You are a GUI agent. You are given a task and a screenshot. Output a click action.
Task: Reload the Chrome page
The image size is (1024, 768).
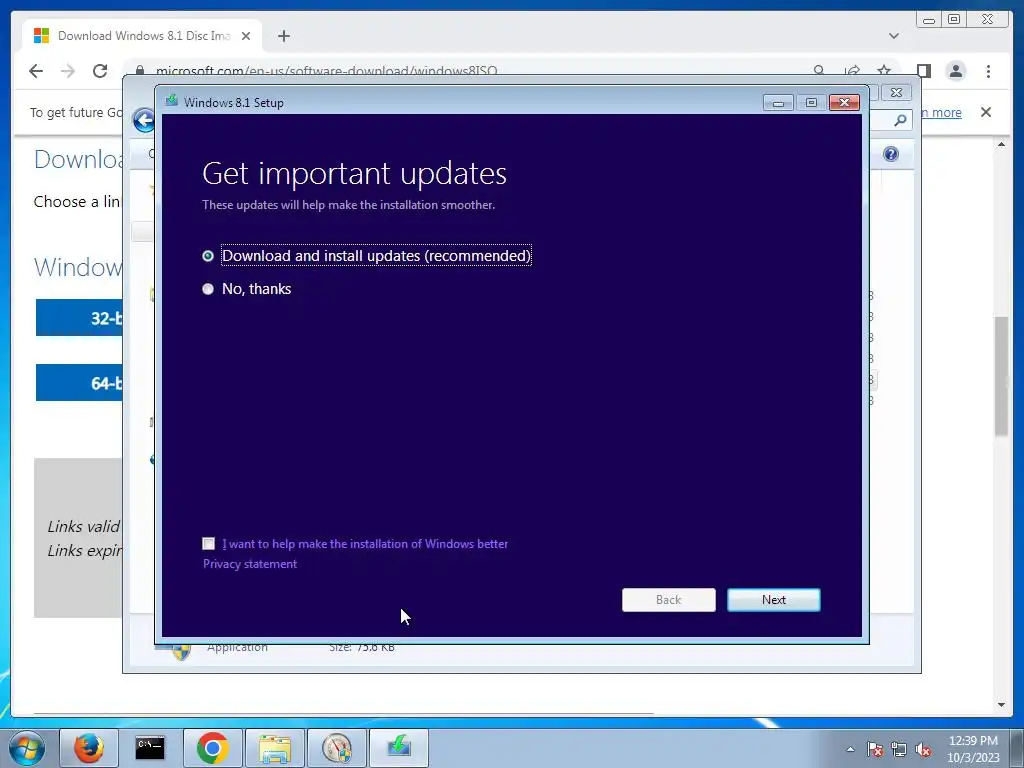click(x=100, y=71)
